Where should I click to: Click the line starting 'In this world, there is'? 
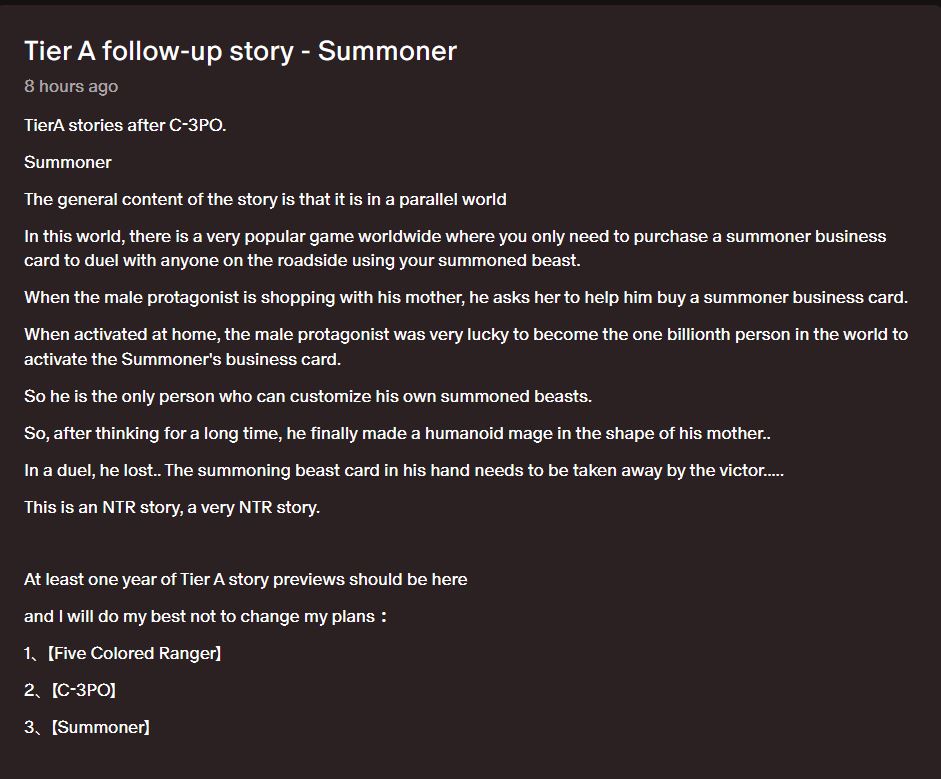[x=455, y=237]
